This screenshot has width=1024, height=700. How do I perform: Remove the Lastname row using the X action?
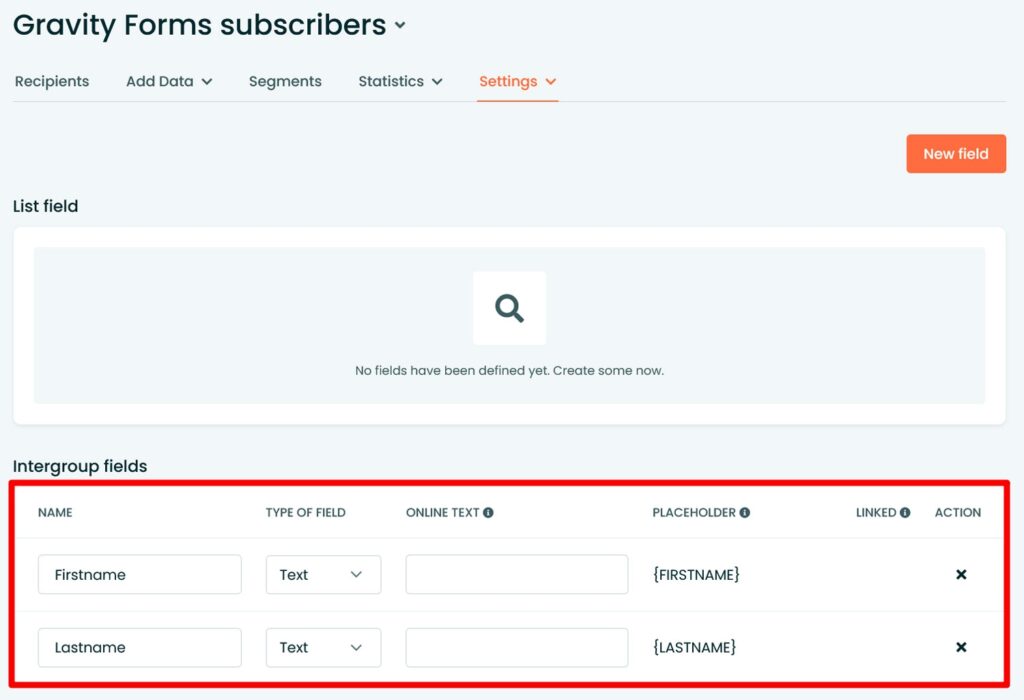click(961, 647)
